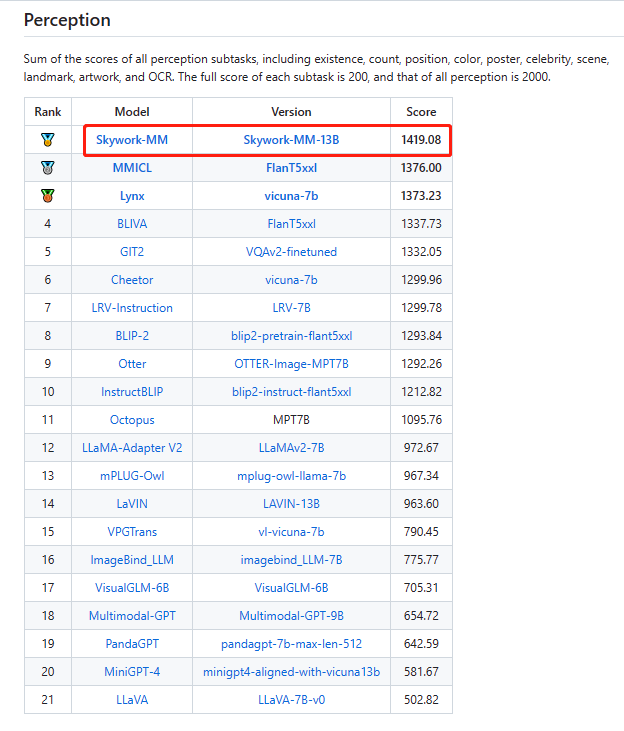This screenshot has width=624, height=731.
Task: Select the score 1419.08
Action: tap(421, 140)
